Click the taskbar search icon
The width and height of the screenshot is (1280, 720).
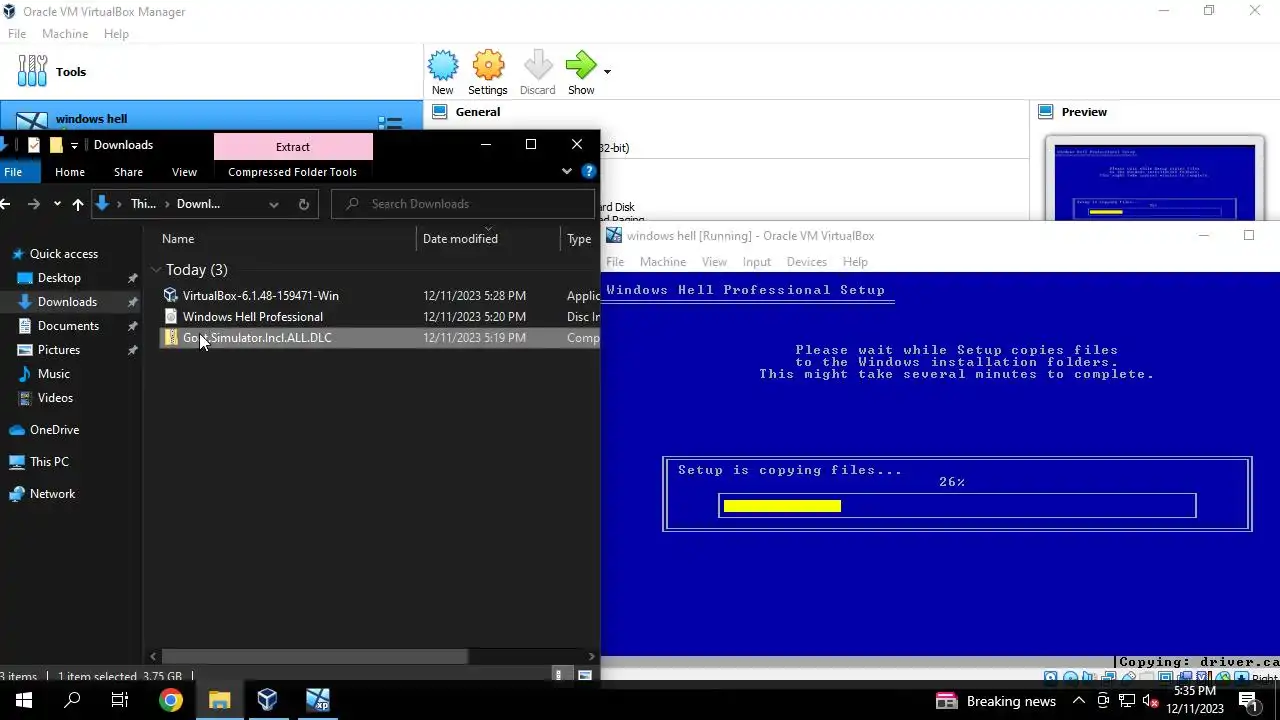[72, 700]
